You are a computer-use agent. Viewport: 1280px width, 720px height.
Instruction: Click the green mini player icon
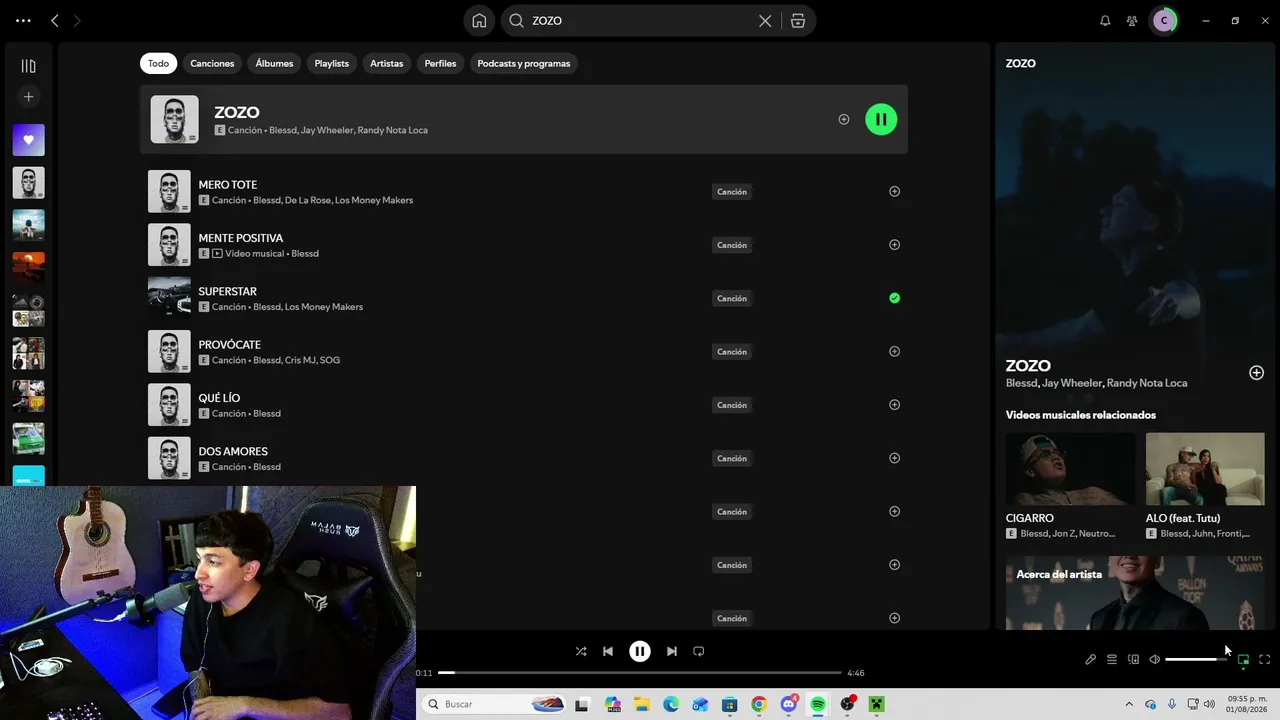(x=1244, y=659)
